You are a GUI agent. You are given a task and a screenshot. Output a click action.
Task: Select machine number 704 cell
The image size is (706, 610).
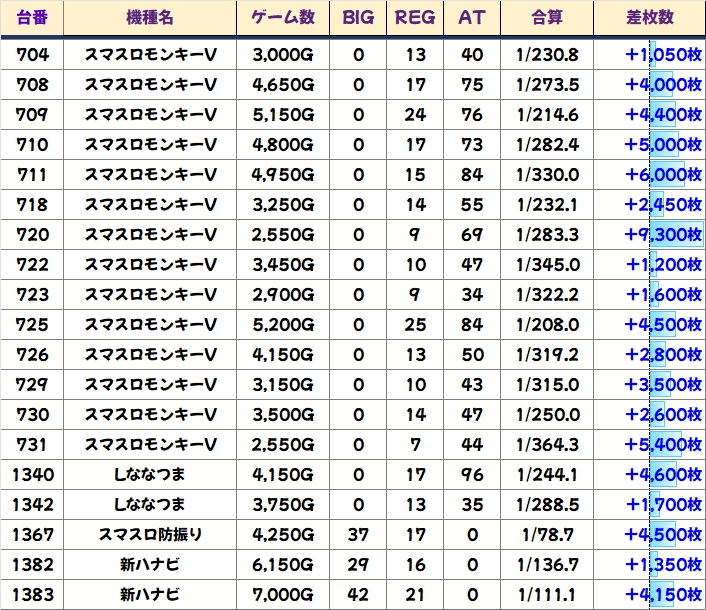tap(32, 55)
